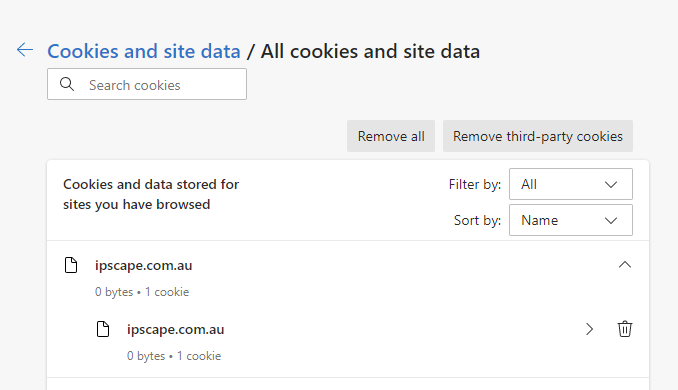The height and width of the screenshot is (390, 678).
Task: Focus the Search cookies field
Action: point(147,84)
